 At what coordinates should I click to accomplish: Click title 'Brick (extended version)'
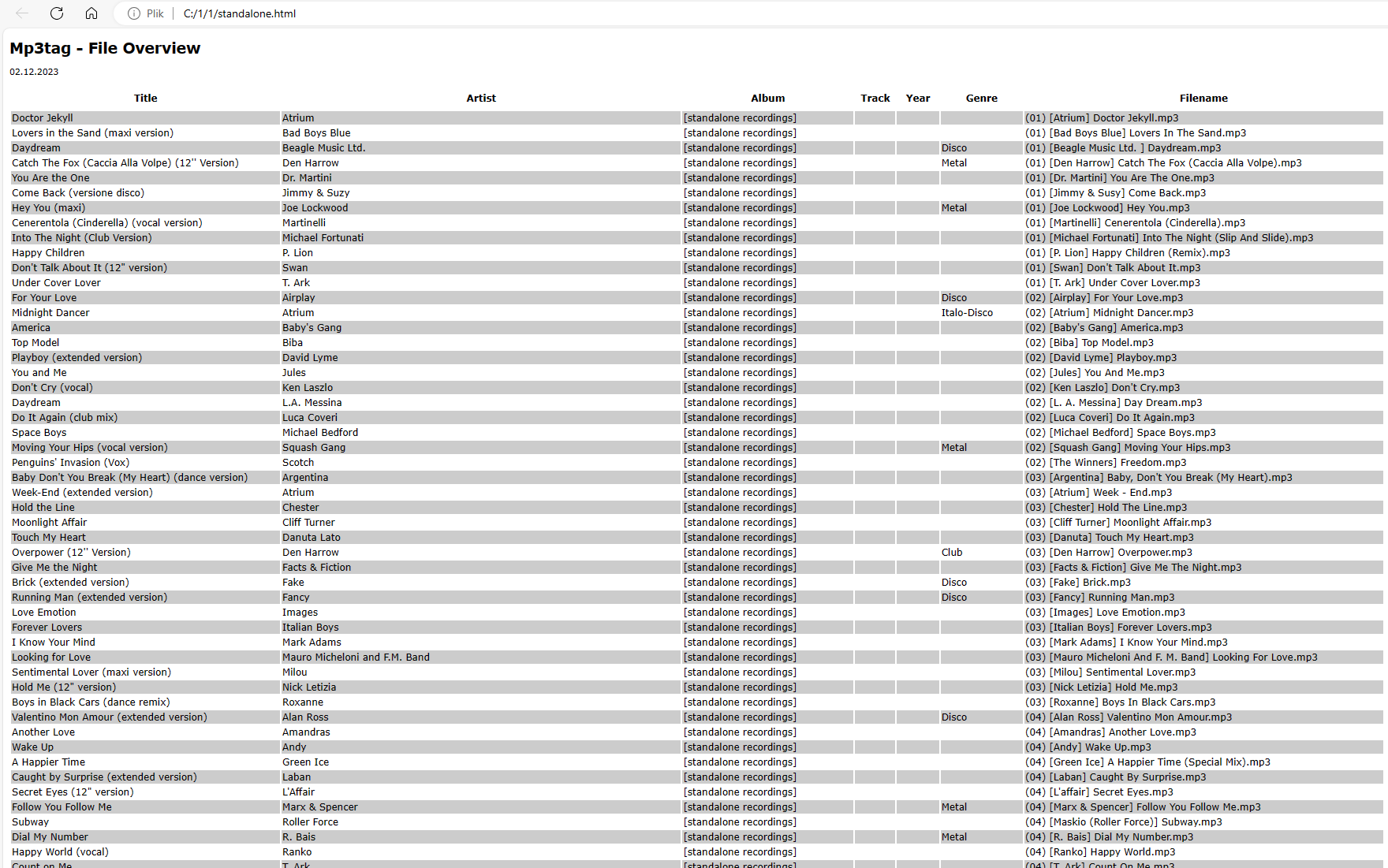(x=70, y=583)
